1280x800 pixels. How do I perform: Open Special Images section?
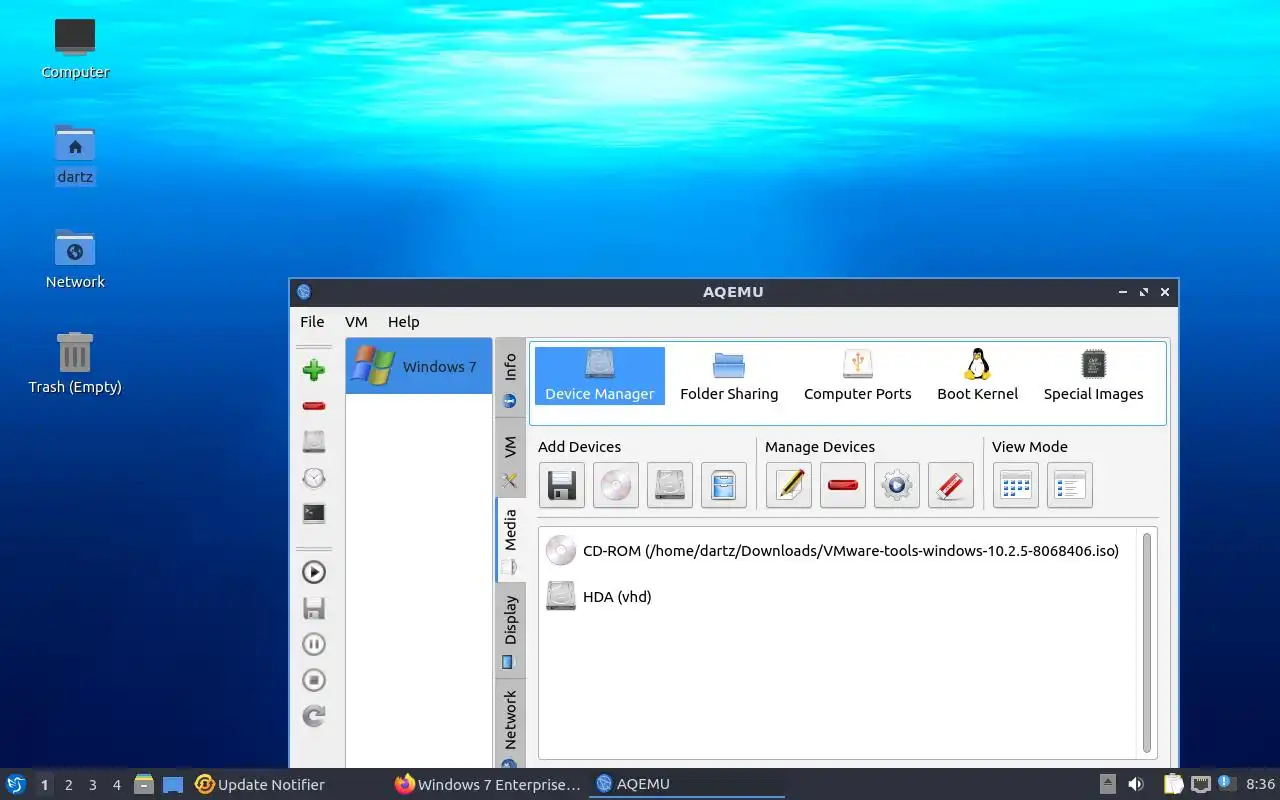(1094, 376)
